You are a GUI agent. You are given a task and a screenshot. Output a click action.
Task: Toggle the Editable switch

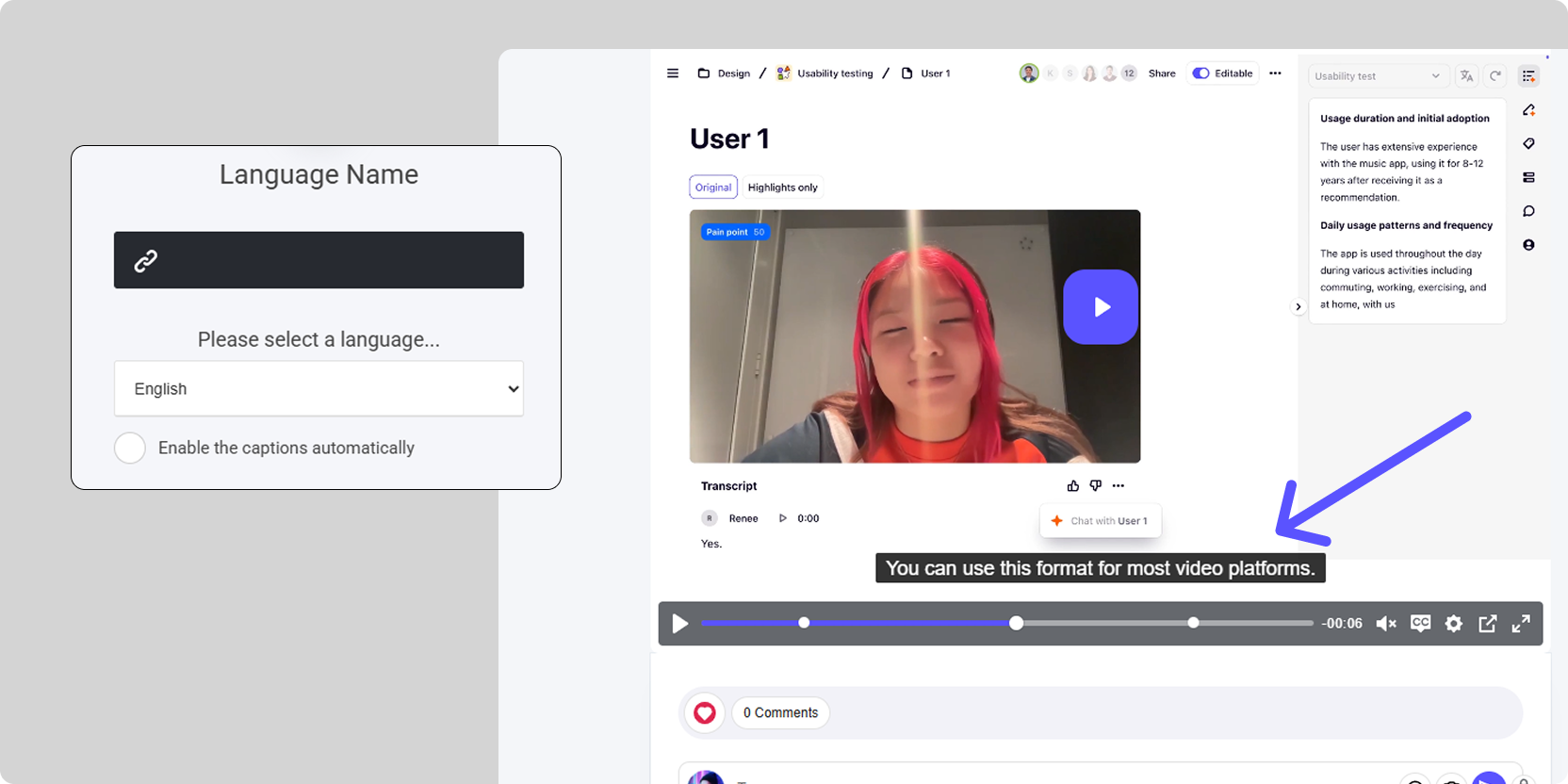click(x=1201, y=73)
